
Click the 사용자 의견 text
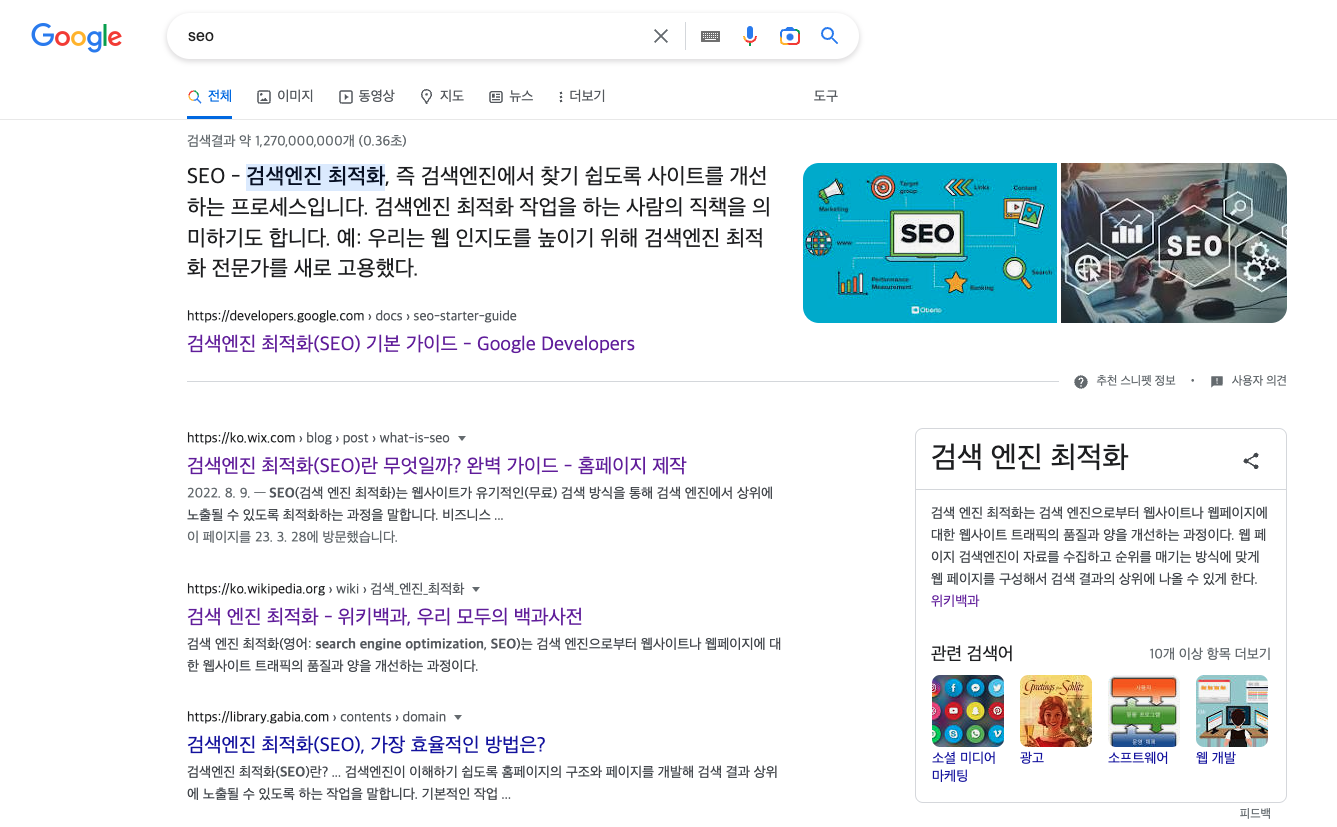(1259, 381)
